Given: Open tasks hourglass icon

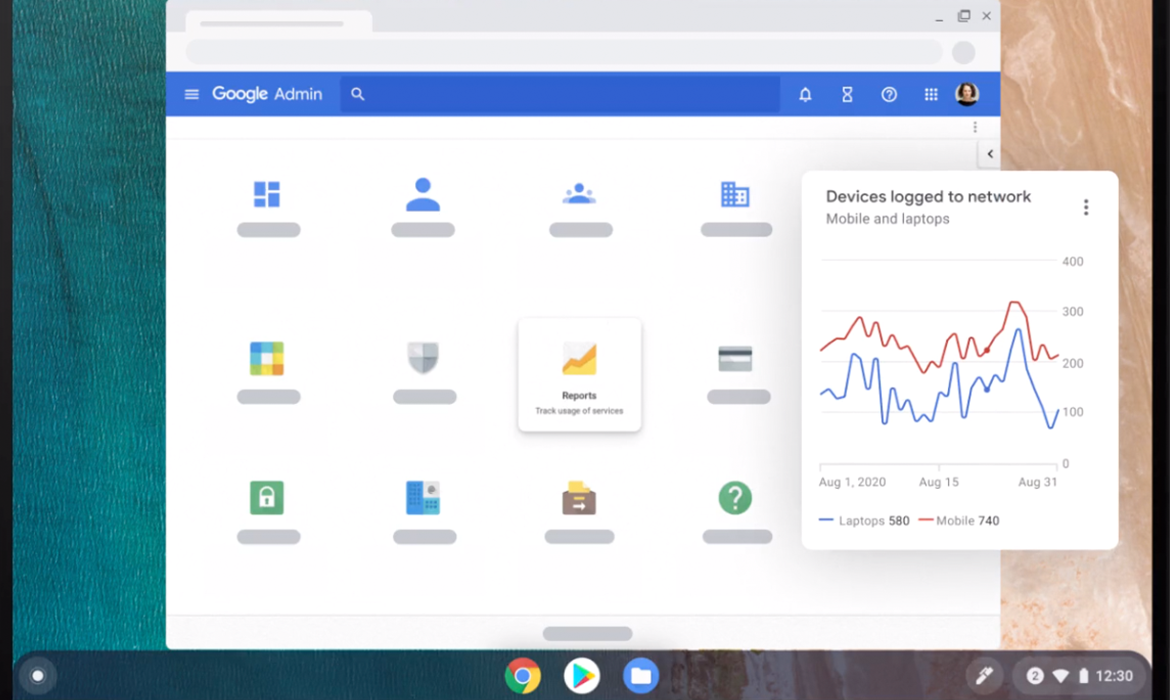Looking at the screenshot, I should (x=847, y=94).
